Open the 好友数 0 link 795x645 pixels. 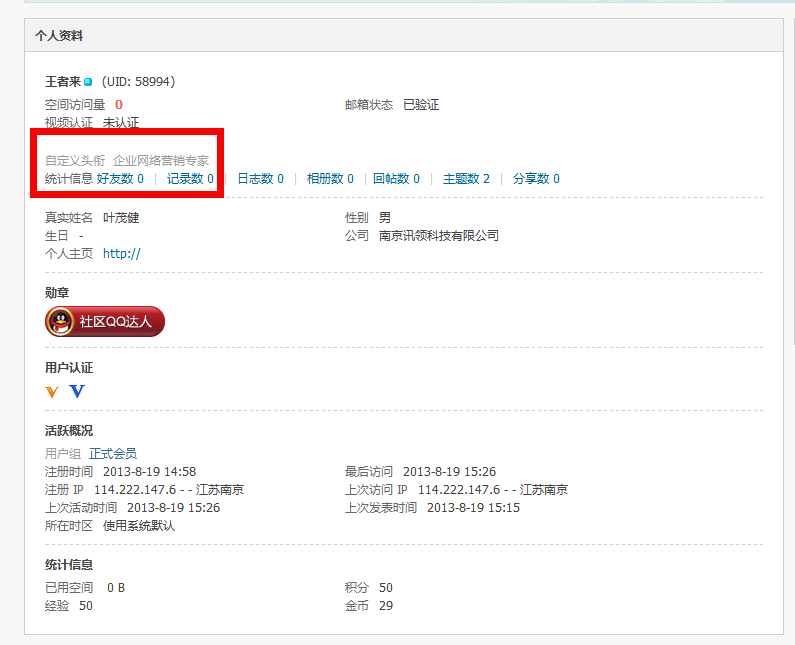[x=120, y=178]
